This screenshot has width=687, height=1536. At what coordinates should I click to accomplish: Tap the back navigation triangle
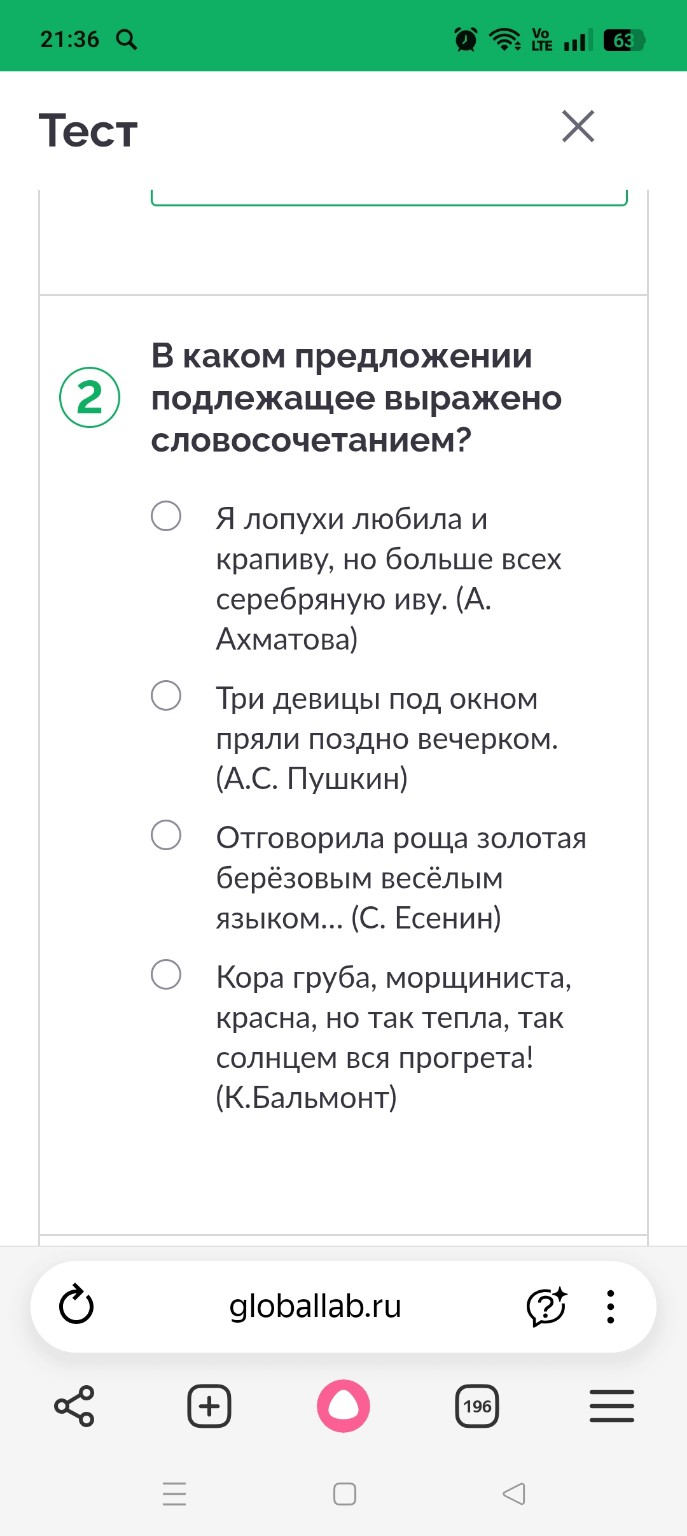point(513,1494)
